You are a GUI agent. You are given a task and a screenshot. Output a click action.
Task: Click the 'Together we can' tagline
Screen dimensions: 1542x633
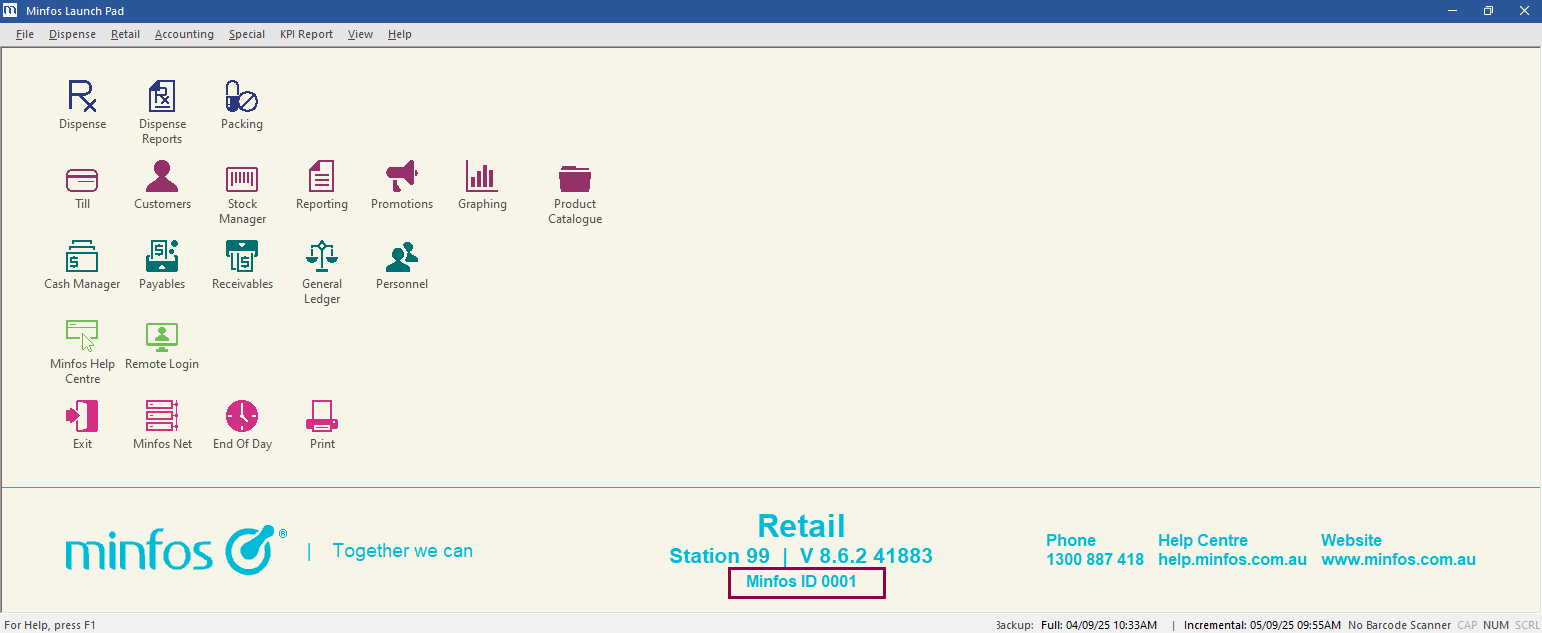(x=402, y=551)
